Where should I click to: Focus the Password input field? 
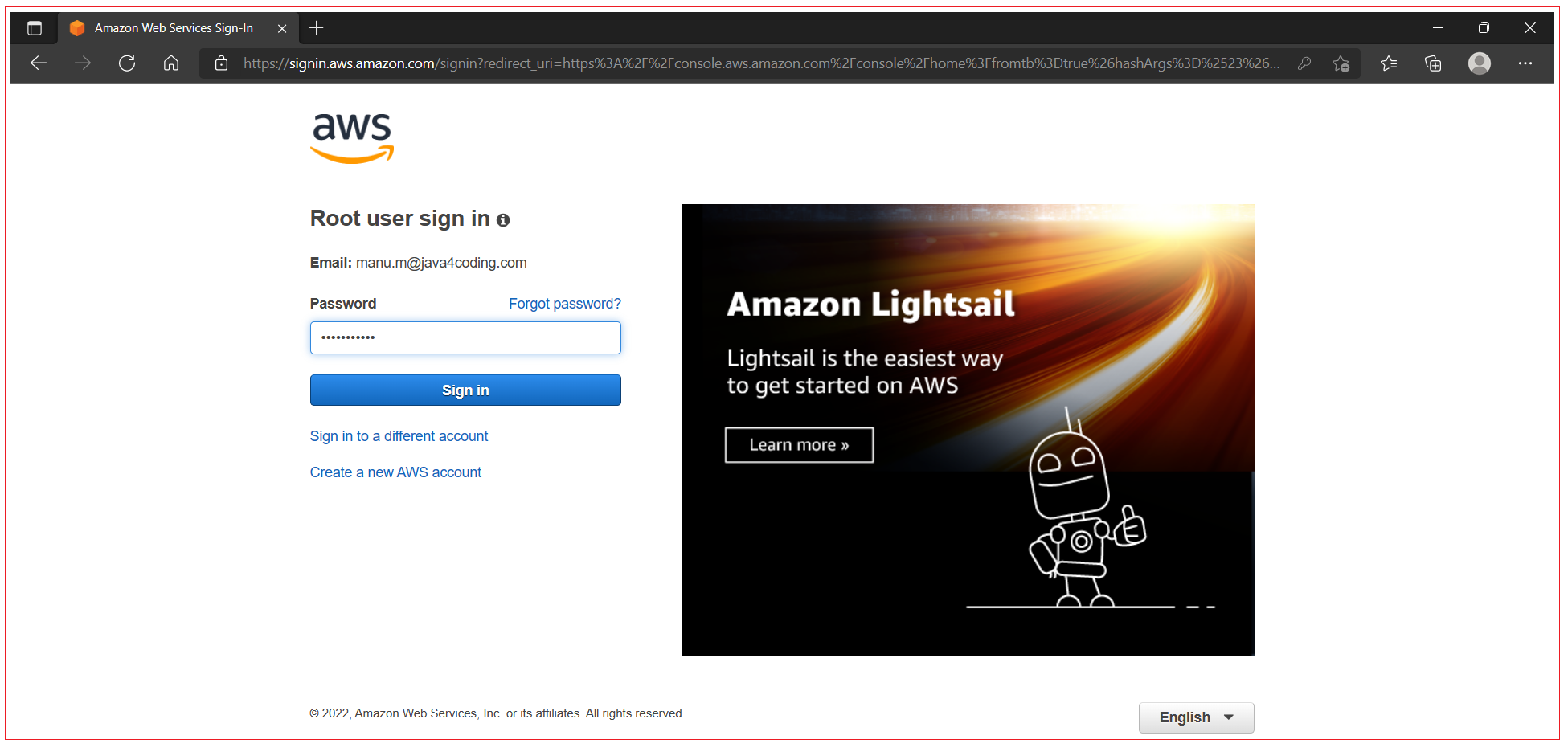(x=465, y=337)
